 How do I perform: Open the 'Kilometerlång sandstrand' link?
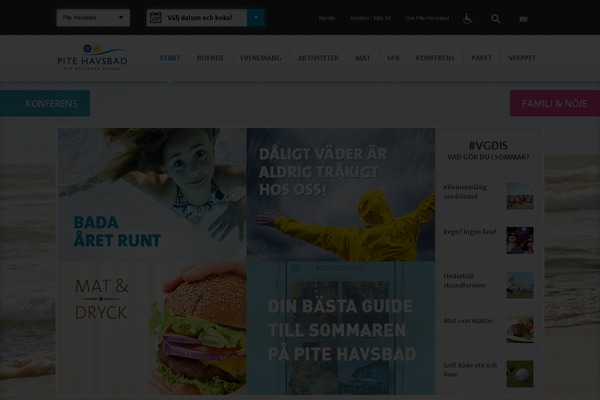[465, 192]
